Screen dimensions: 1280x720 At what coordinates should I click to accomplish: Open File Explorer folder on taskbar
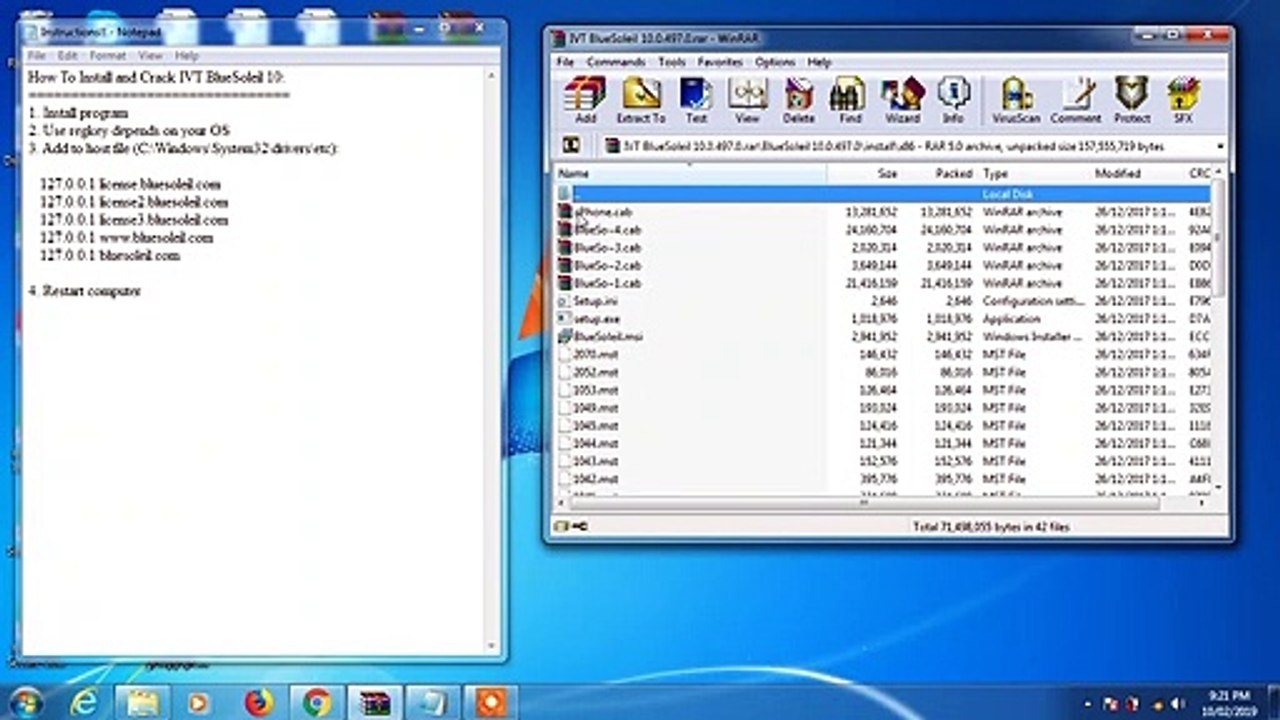[x=141, y=702]
